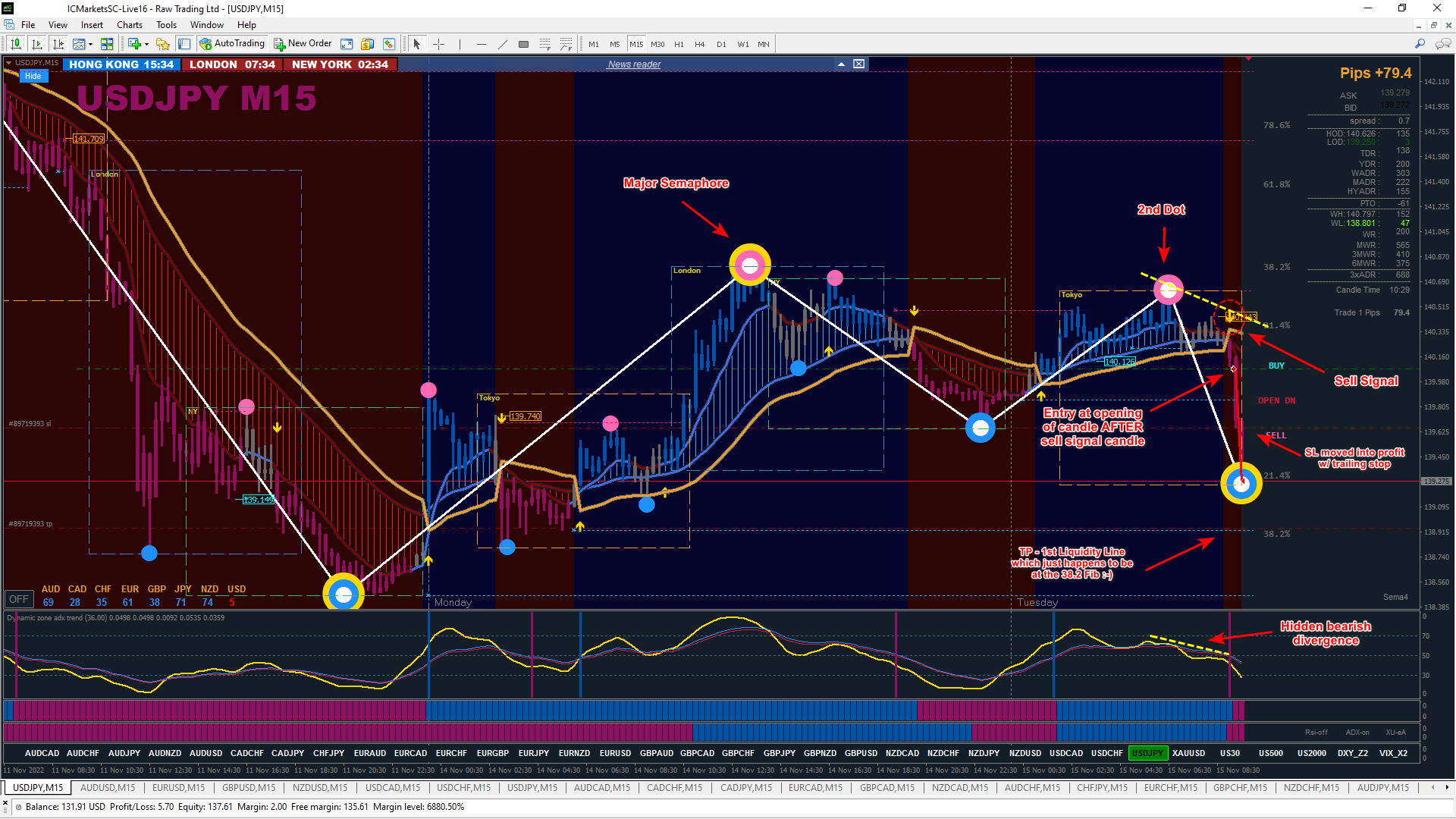Viewport: 1456px width, 819px height.
Task: Toggle the Hide button on chart
Action: point(33,76)
